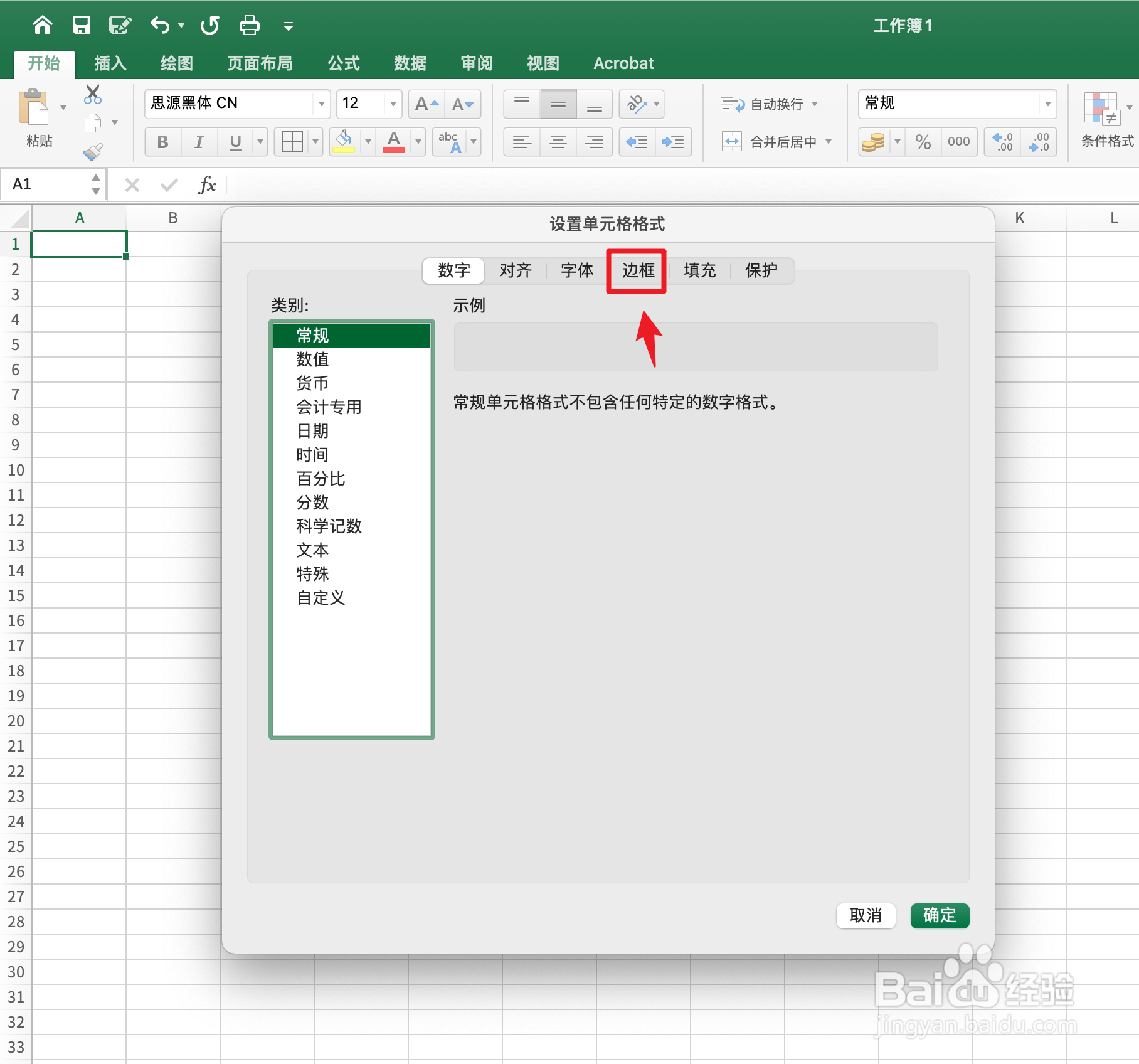Select the Format Painter tool
This screenshot has height=1064, width=1139.
point(93,151)
